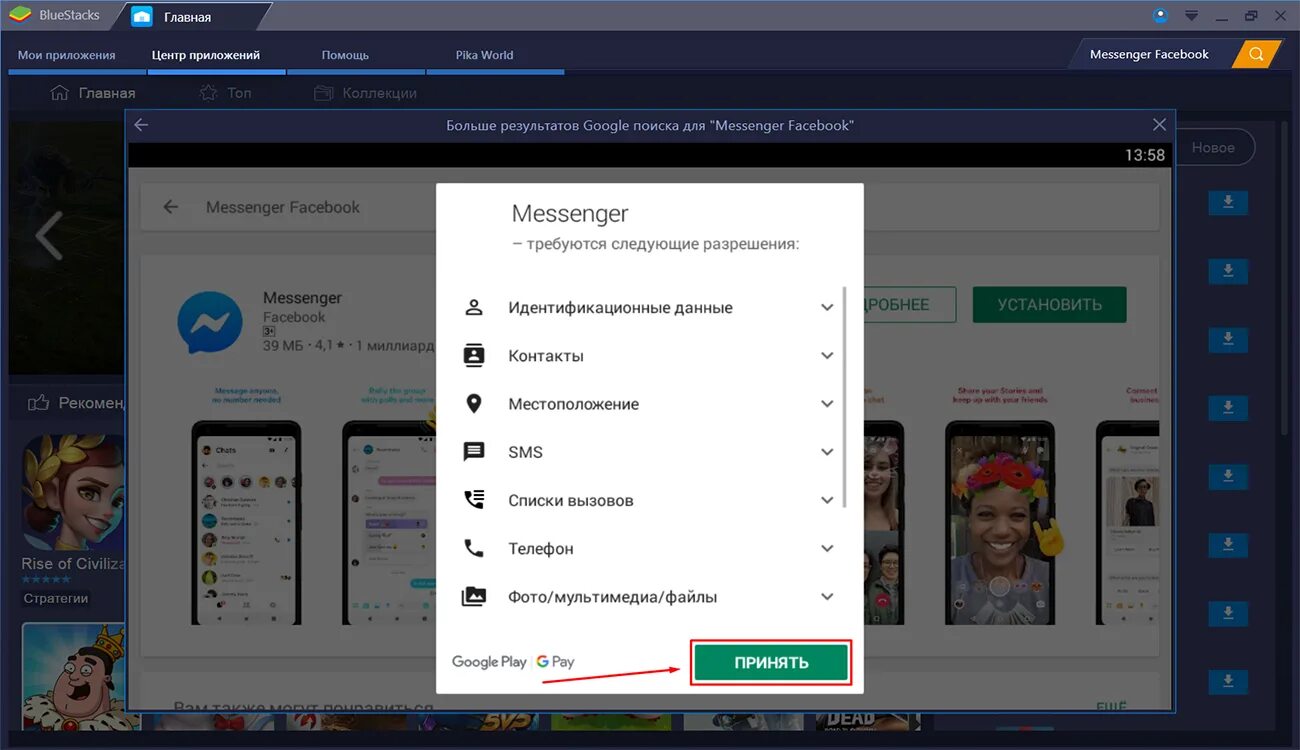Click the permissions dialog scrollbar
1300x750 pixels.
[x=845, y=397]
